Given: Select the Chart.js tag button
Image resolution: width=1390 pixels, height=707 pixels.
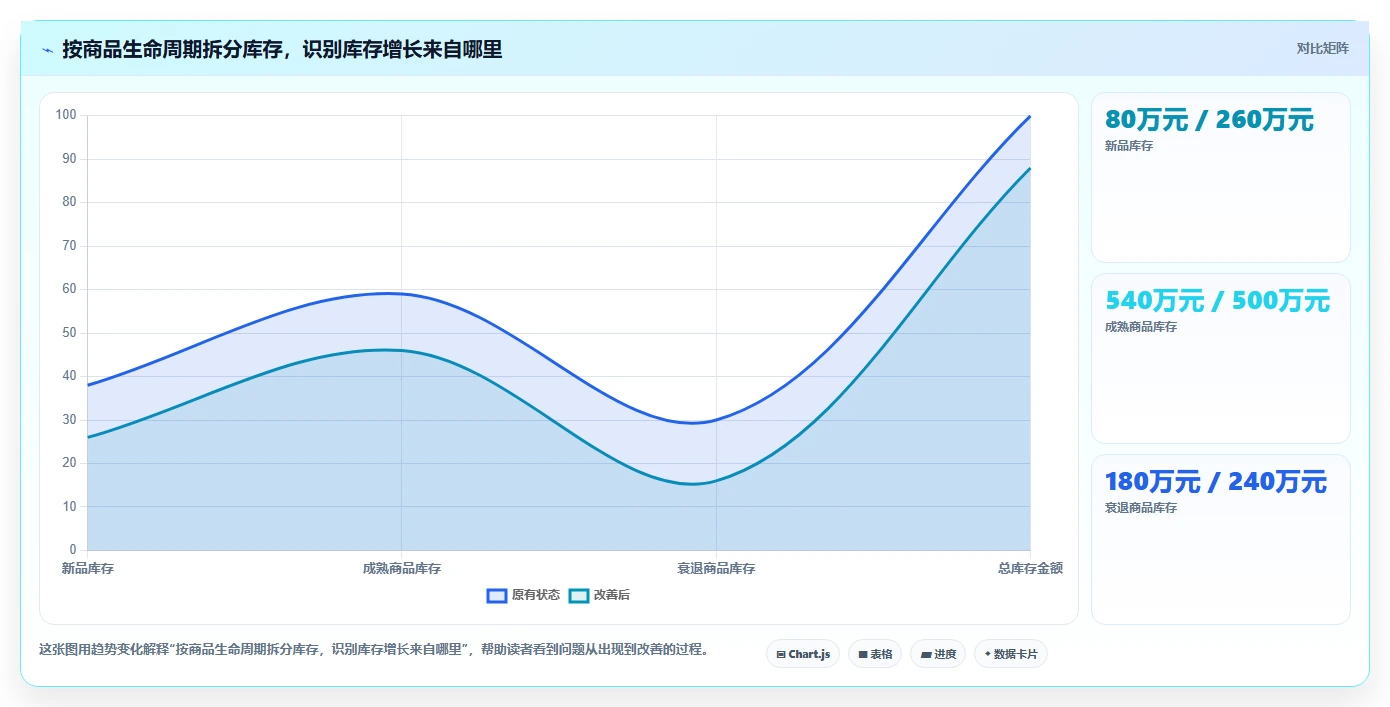Looking at the screenshot, I should [x=803, y=654].
